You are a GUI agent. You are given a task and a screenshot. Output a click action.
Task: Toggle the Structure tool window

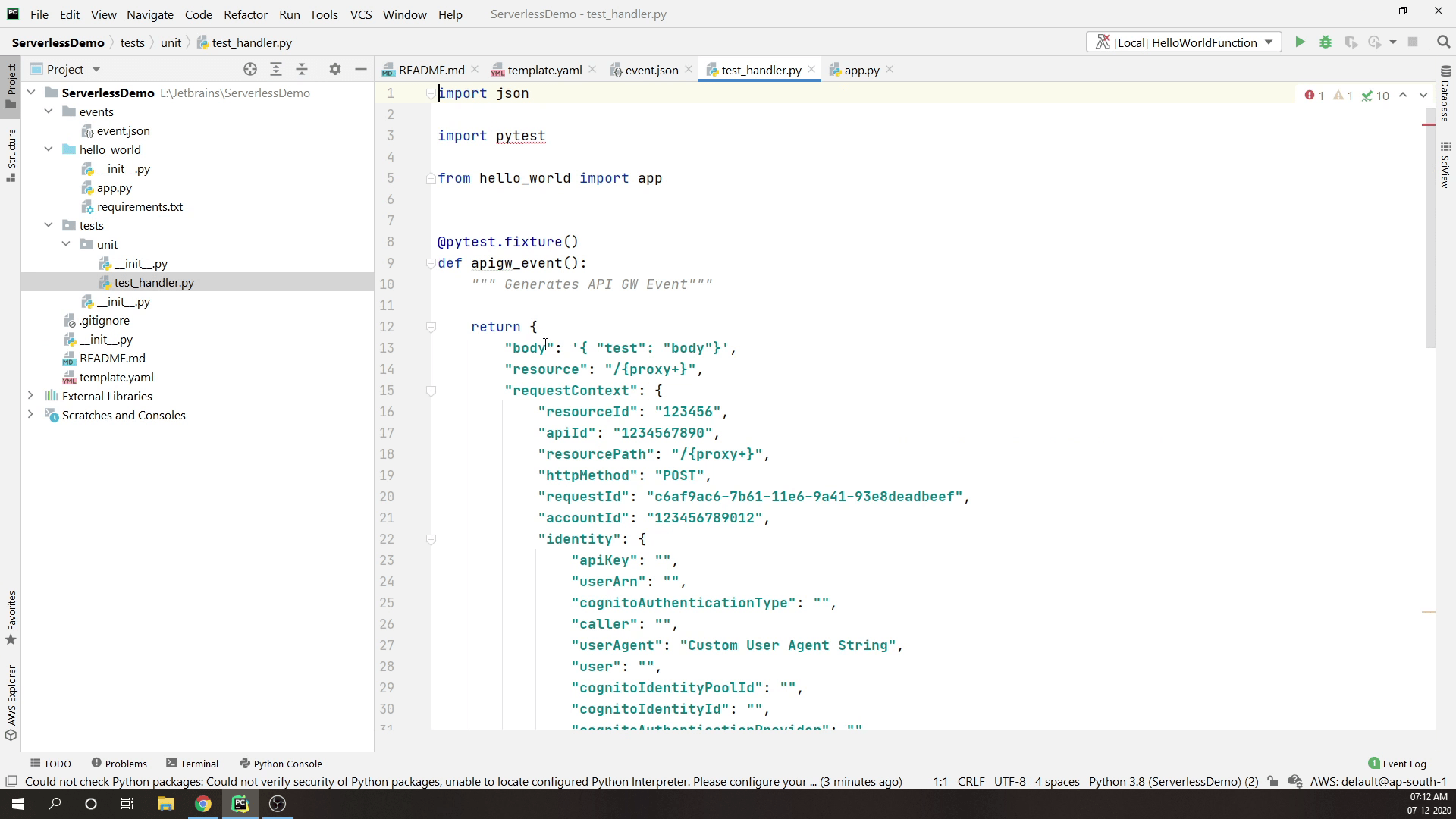[x=11, y=155]
